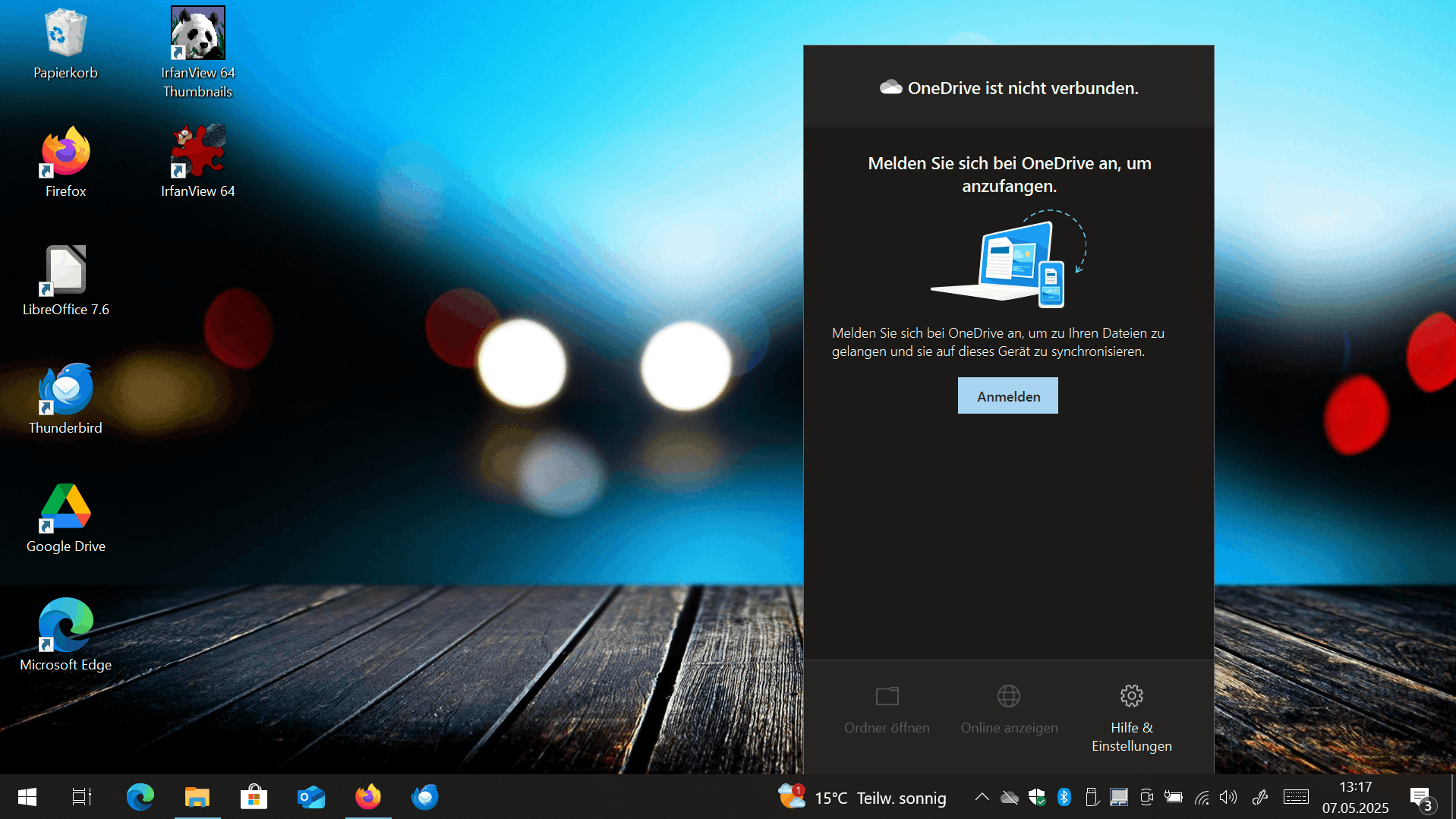
Task: Toggle Bluetooth via the tray icon
Action: point(1064,797)
